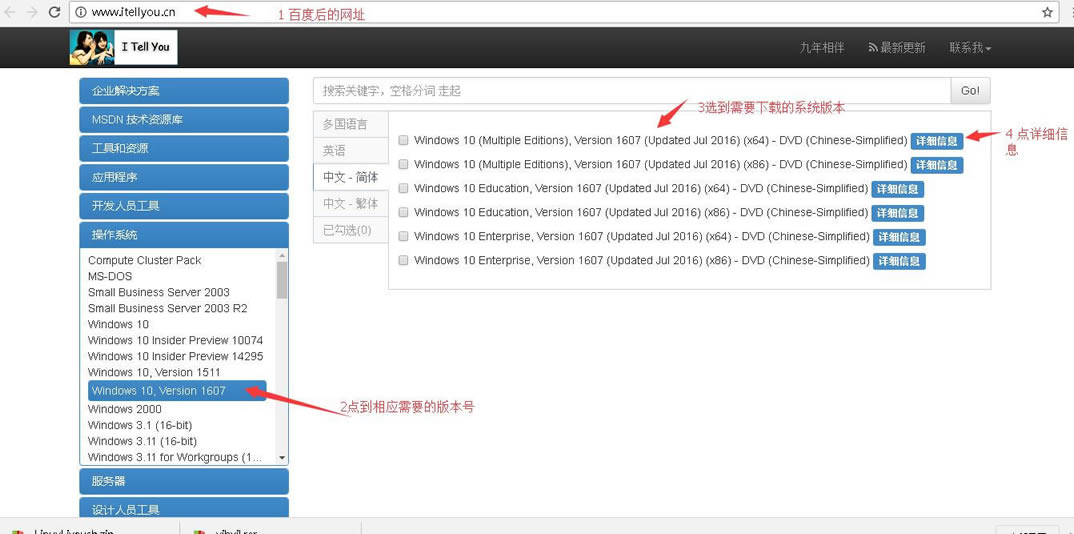Switch to the 多国语言 tab

click(351, 124)
